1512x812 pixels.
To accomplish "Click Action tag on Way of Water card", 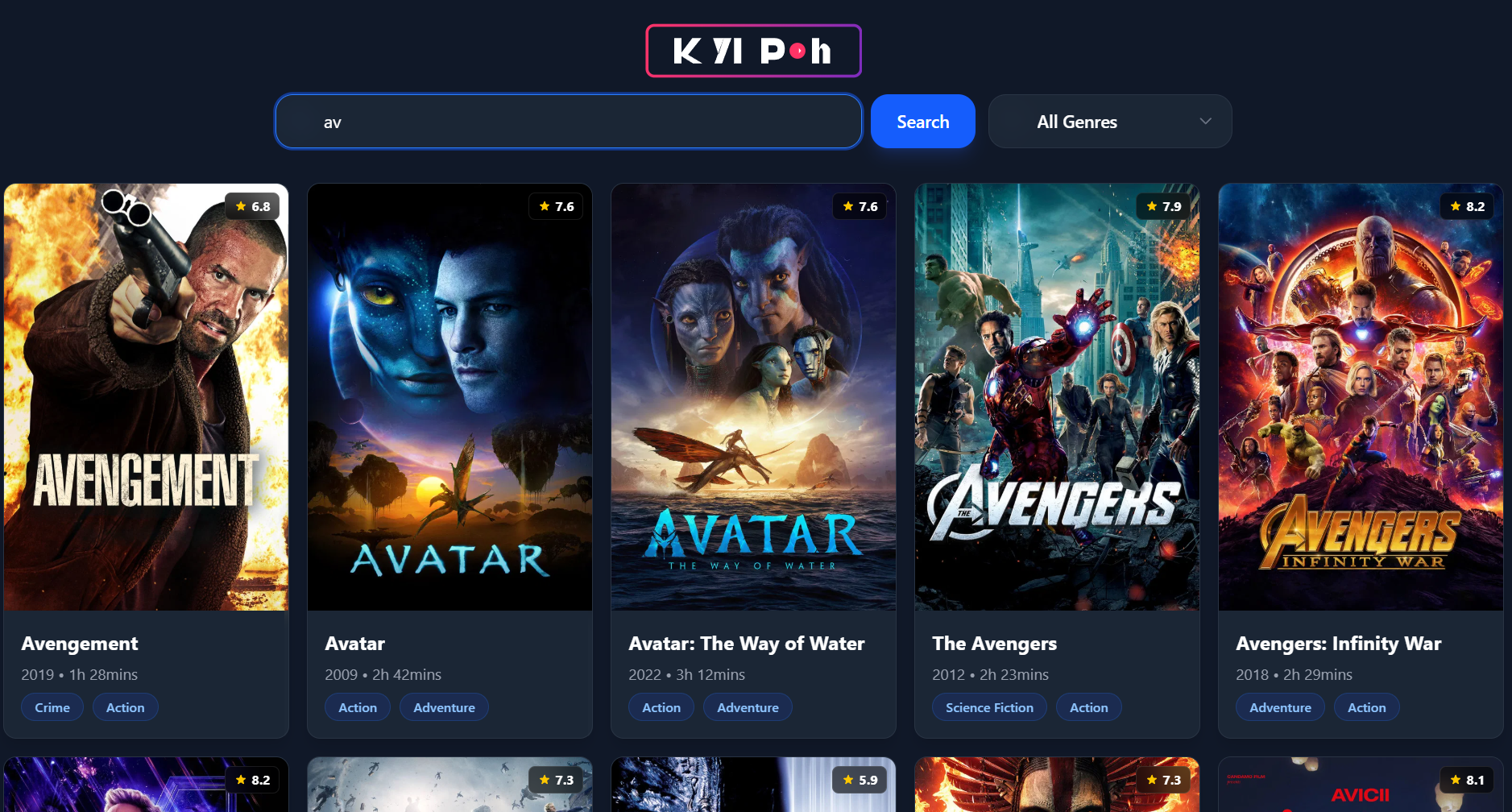I will [661, 707].
